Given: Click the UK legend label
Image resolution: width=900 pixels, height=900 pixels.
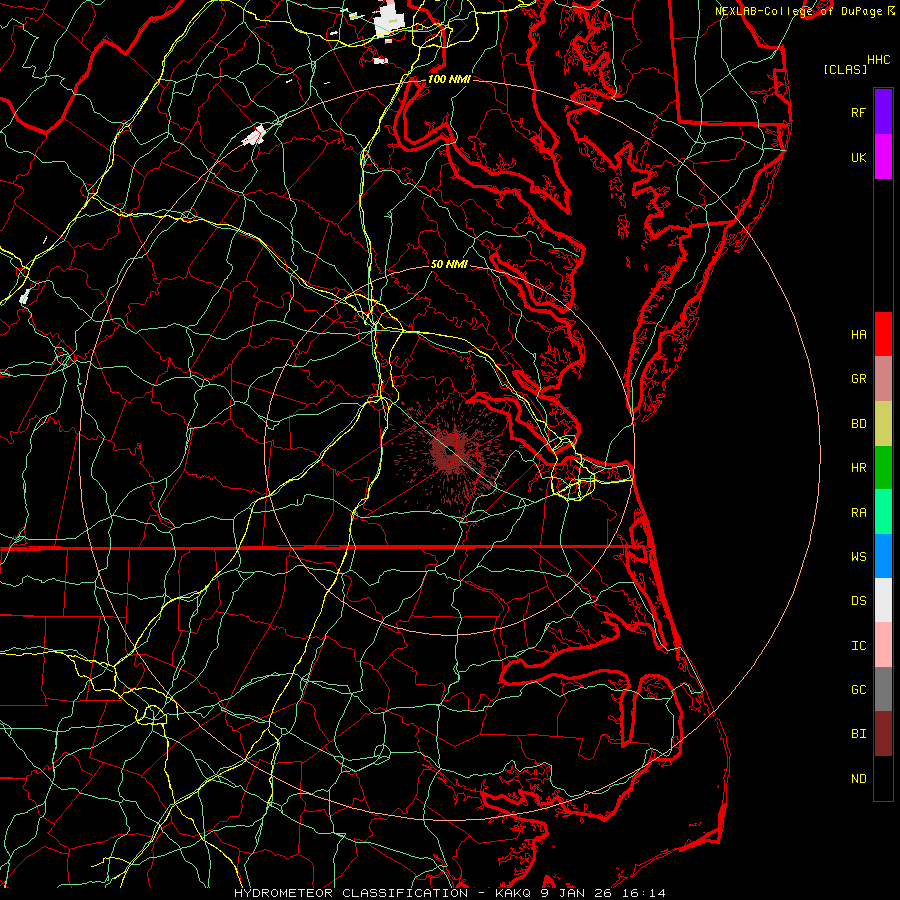Looking at the screenshot, I should [858, 157].
